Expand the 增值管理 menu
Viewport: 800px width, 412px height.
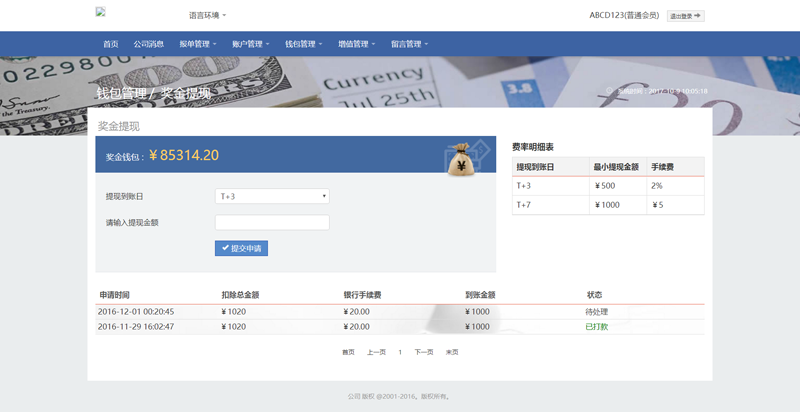click(357, 44)
